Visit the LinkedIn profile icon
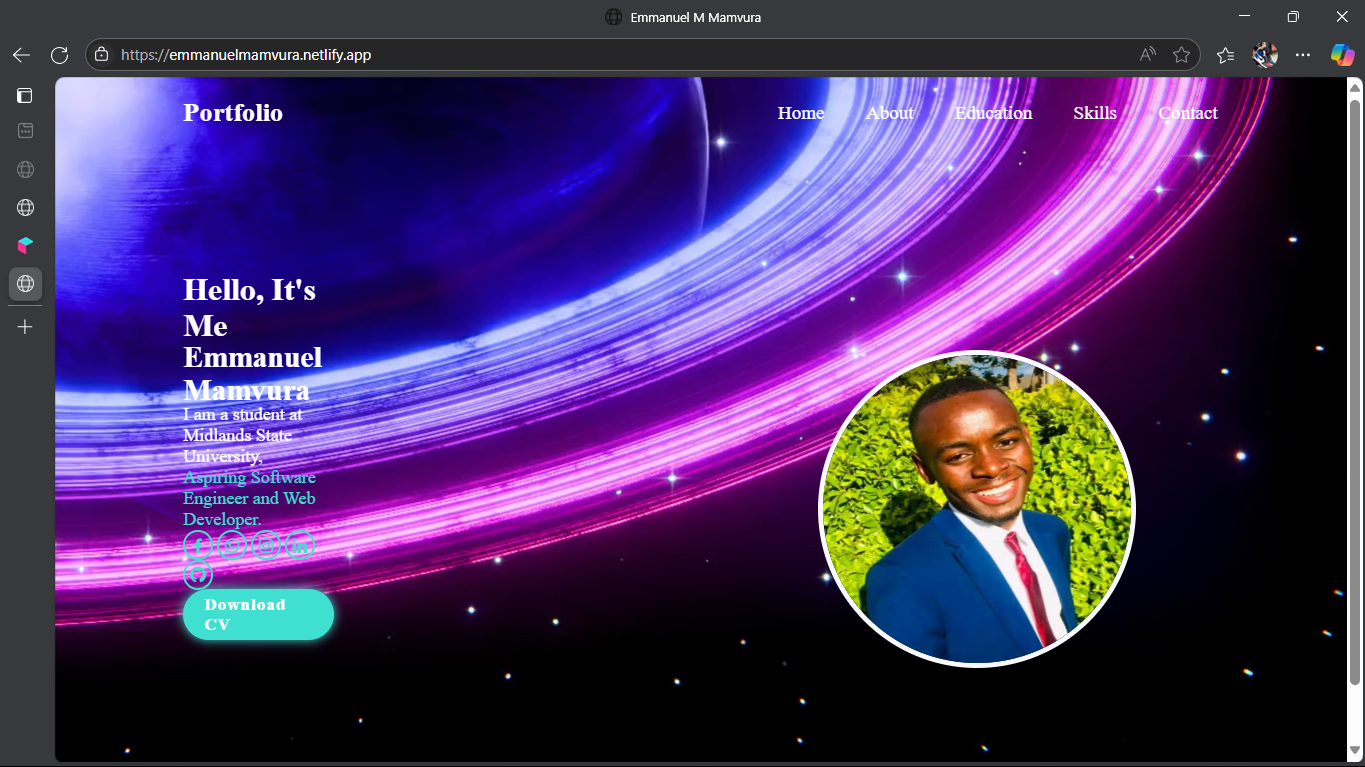The height and width of the screenshot is (767, 1365). [x=300, y=545]
